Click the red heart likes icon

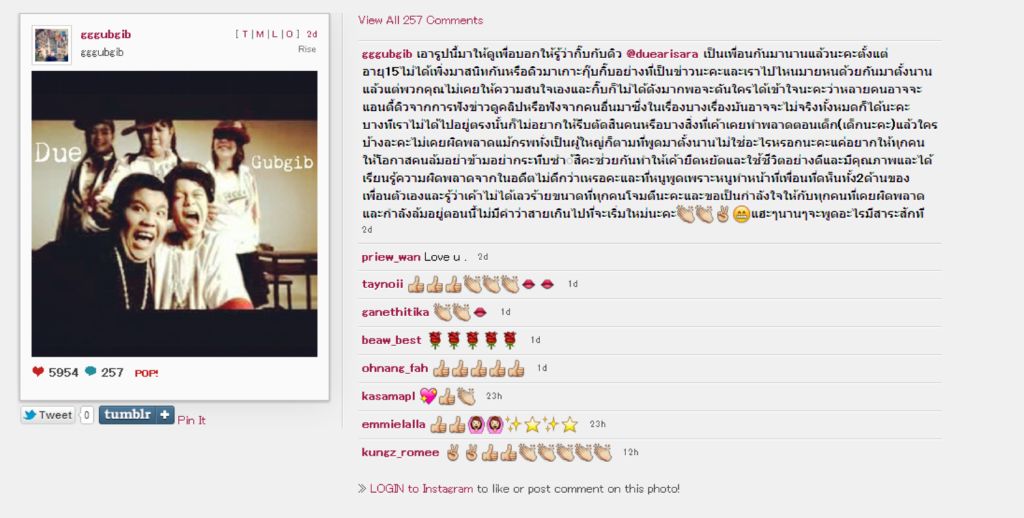[x=38, y=372]
